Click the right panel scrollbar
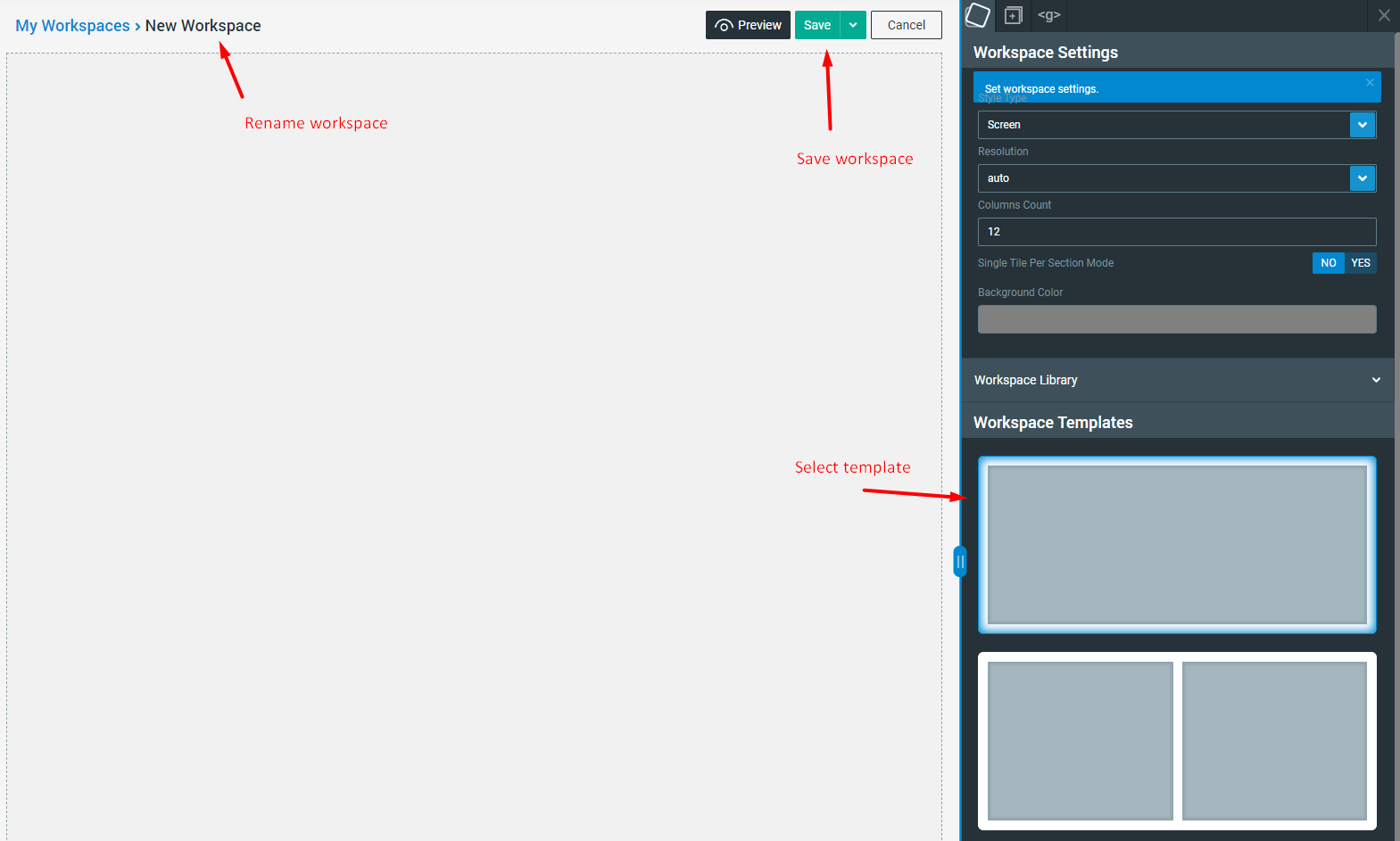1400x841 pixels. tap(1397, 437)
